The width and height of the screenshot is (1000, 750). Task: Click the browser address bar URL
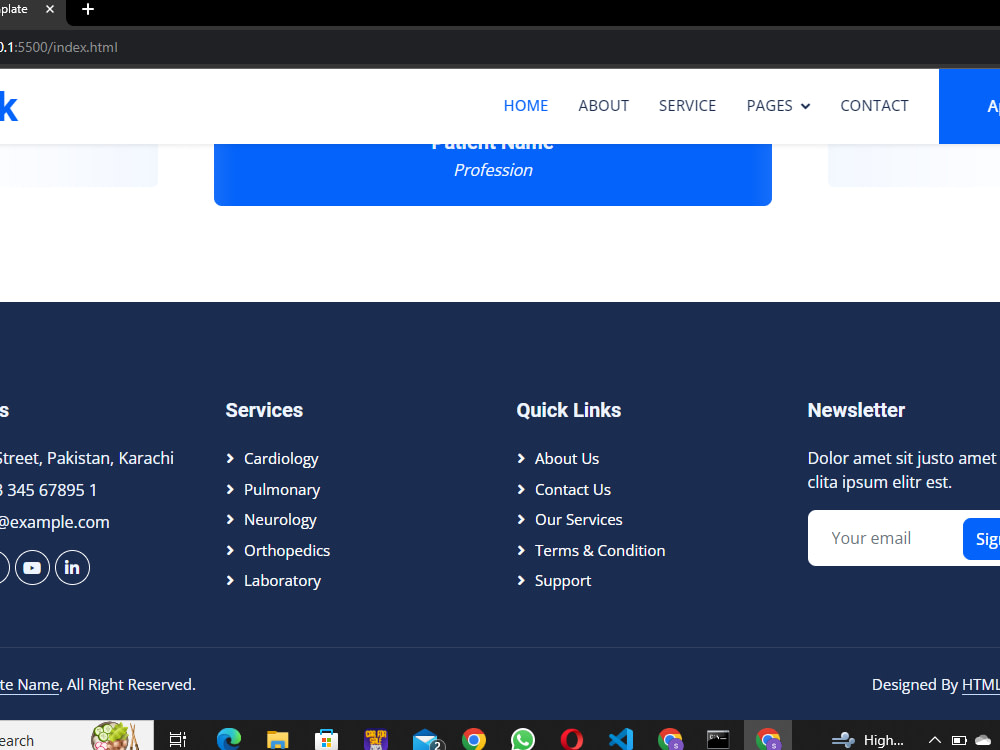point(59,47)
